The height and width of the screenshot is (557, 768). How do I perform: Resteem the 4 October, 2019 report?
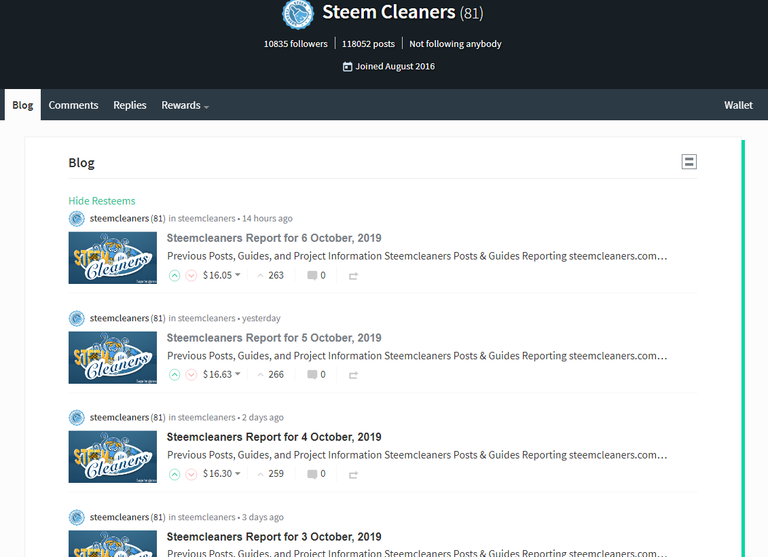point(353,475)
